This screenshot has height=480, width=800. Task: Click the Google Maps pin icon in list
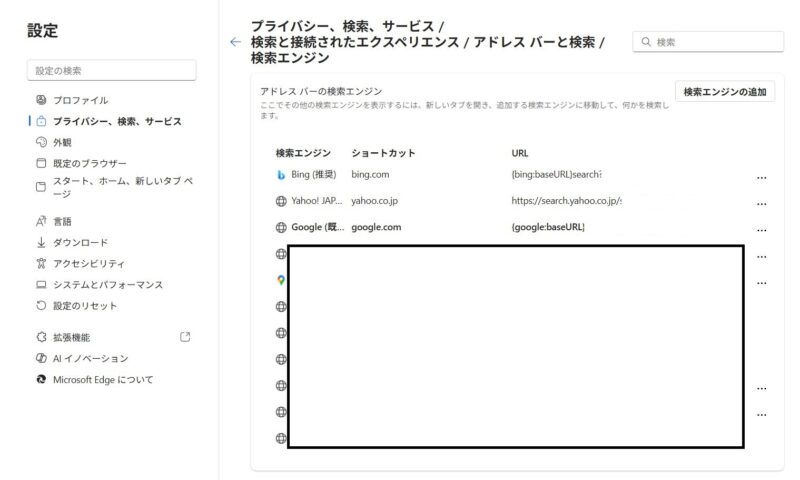281,280
